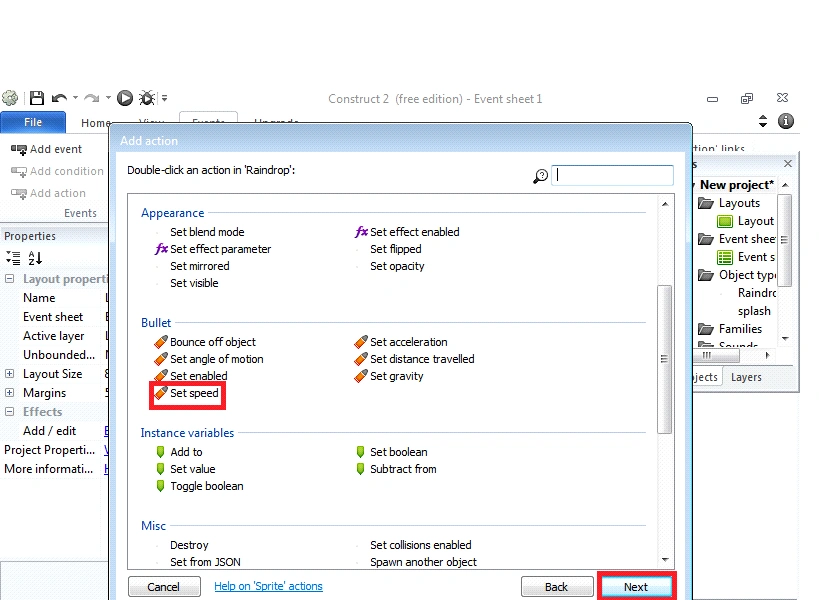Image resolution: width=819 pixels, height=600 pixels.
Task: Select Set enabled bullet action
Action: [x=191, y=376]
